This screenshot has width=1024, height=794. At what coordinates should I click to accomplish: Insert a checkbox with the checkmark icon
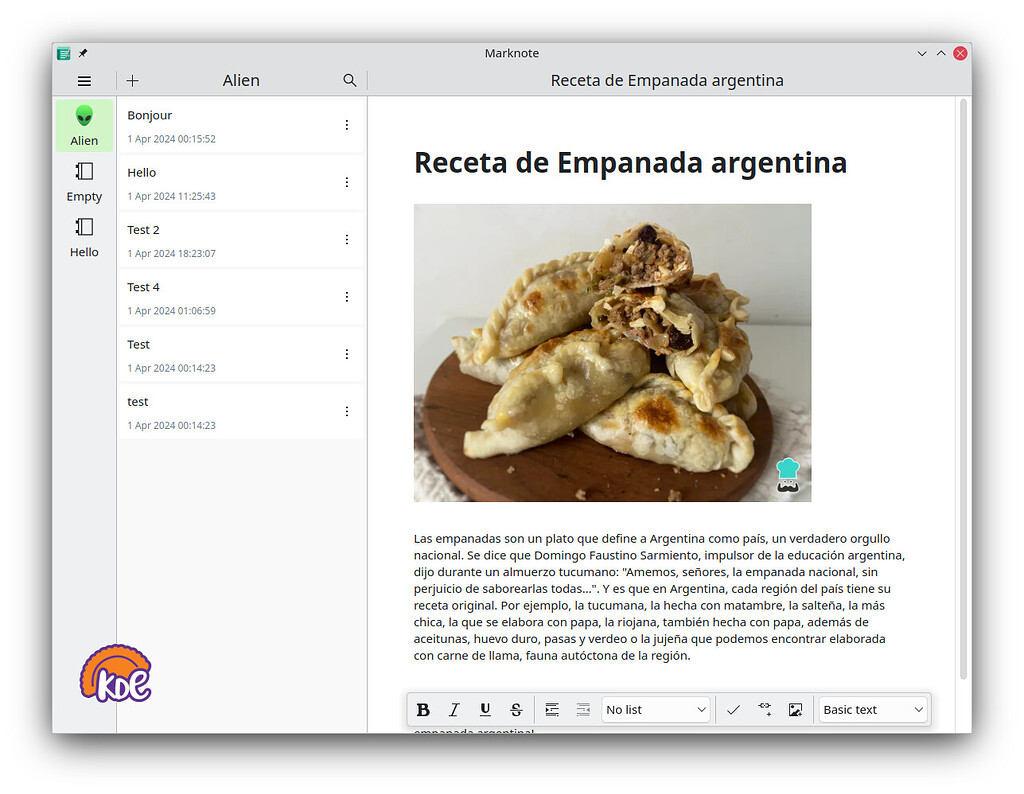(x=733, y=710)
